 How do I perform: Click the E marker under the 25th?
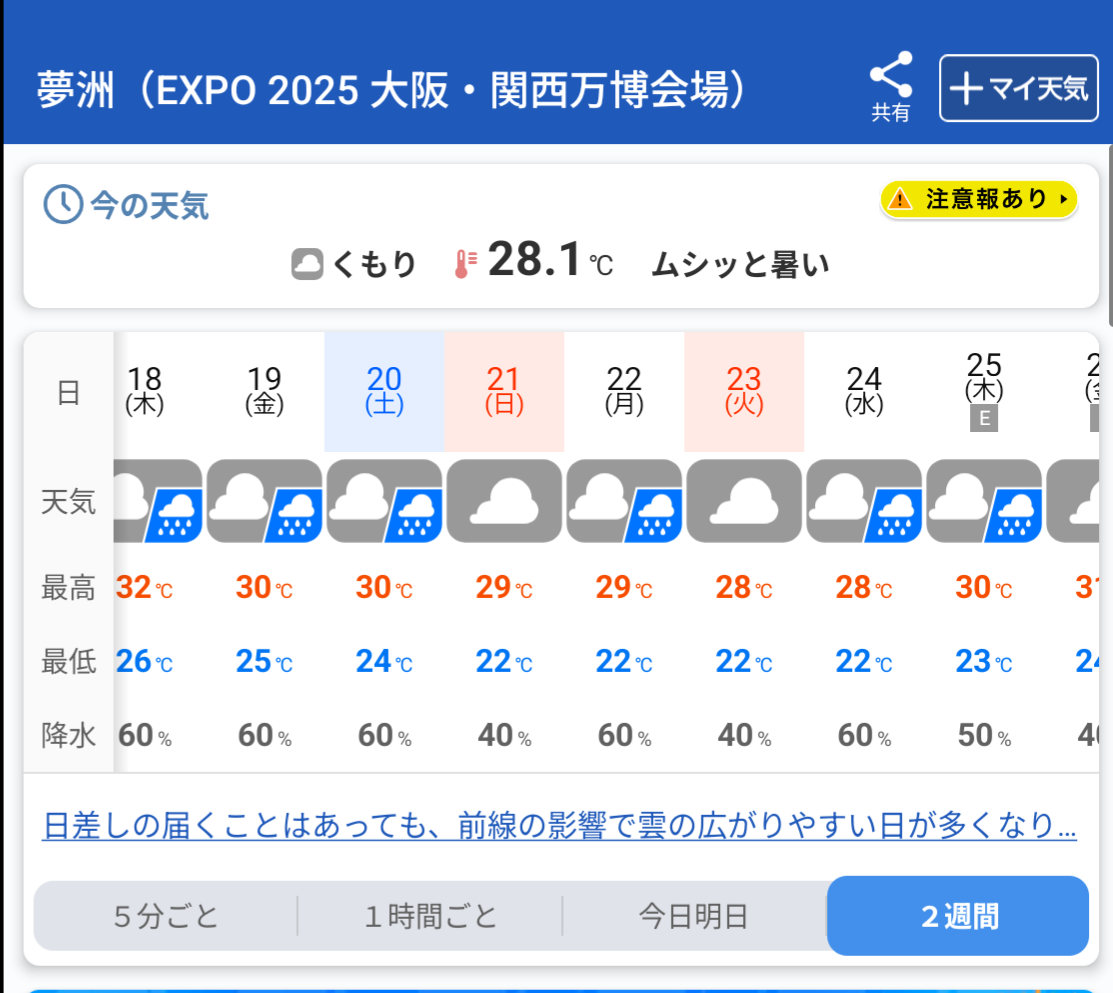pyautogui.click(x=984, y=418)
